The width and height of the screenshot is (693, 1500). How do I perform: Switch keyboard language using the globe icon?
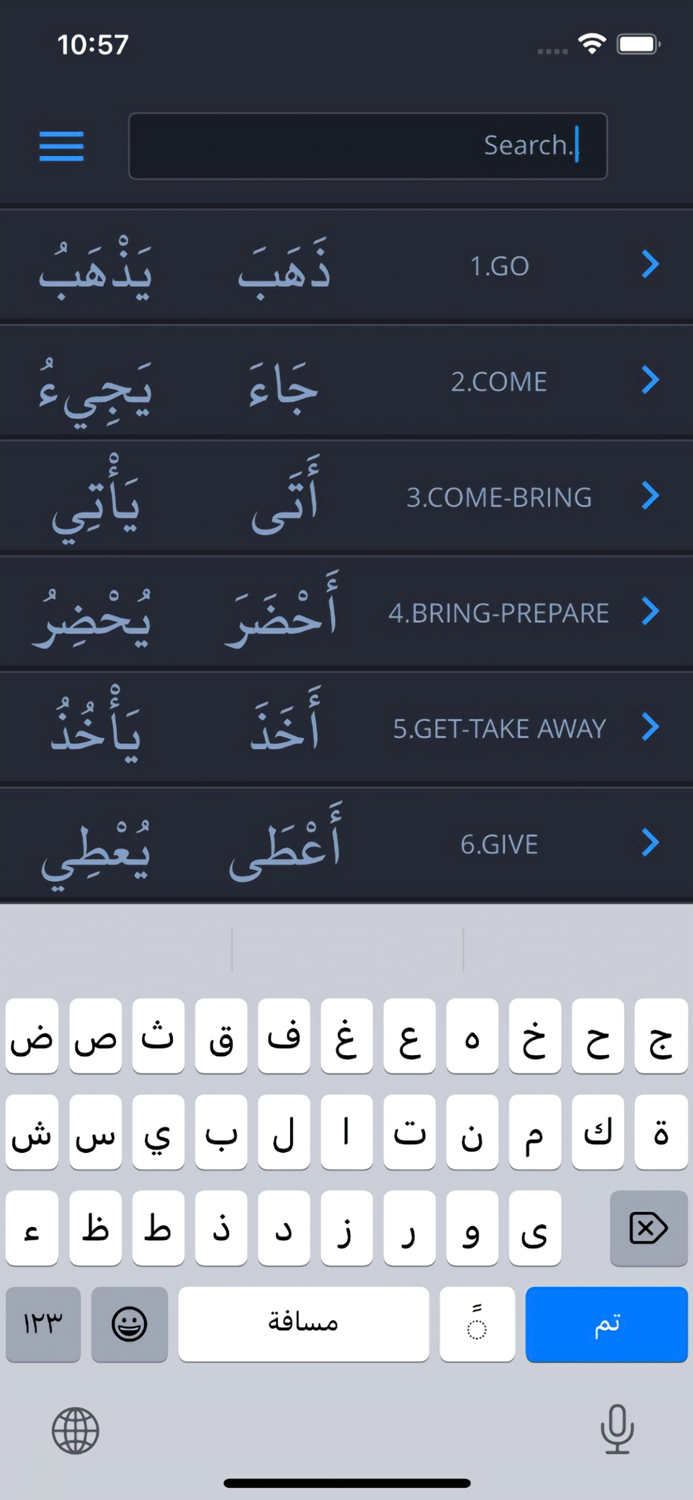click(x=75, y=1430)
